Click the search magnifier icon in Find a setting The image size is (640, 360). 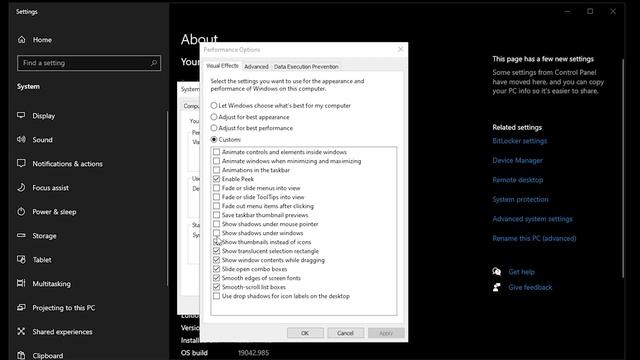(153, 63)
